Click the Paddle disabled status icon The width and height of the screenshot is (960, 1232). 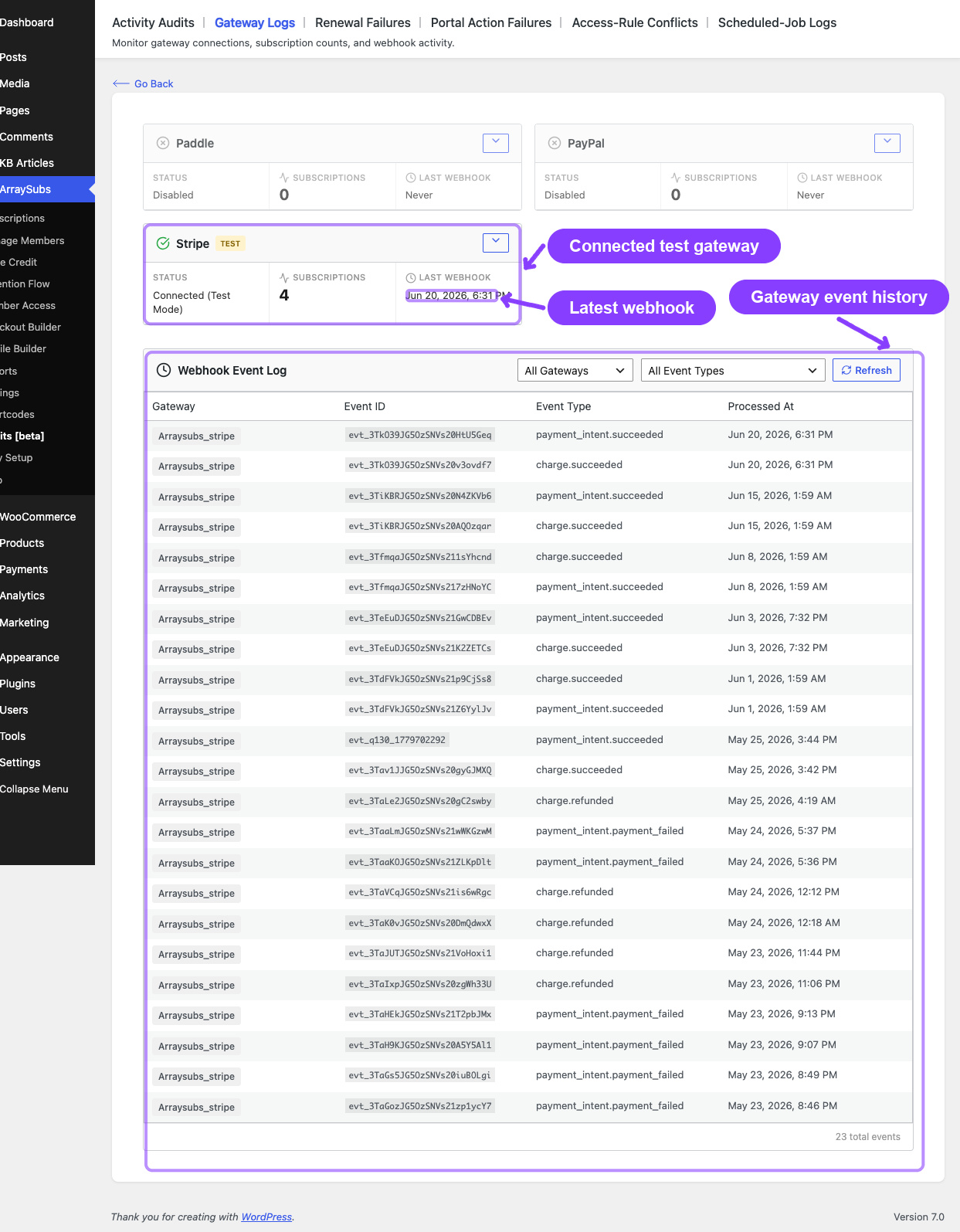point(163,143)
